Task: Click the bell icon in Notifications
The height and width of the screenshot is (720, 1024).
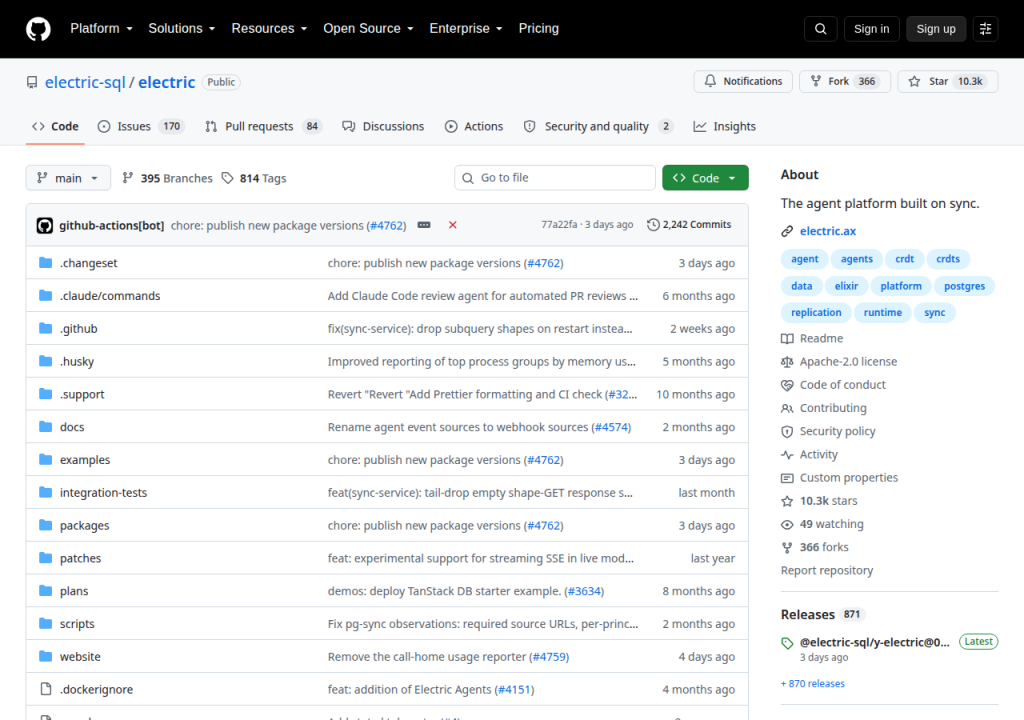Action: pyautogui.click(x=710, y=81)
